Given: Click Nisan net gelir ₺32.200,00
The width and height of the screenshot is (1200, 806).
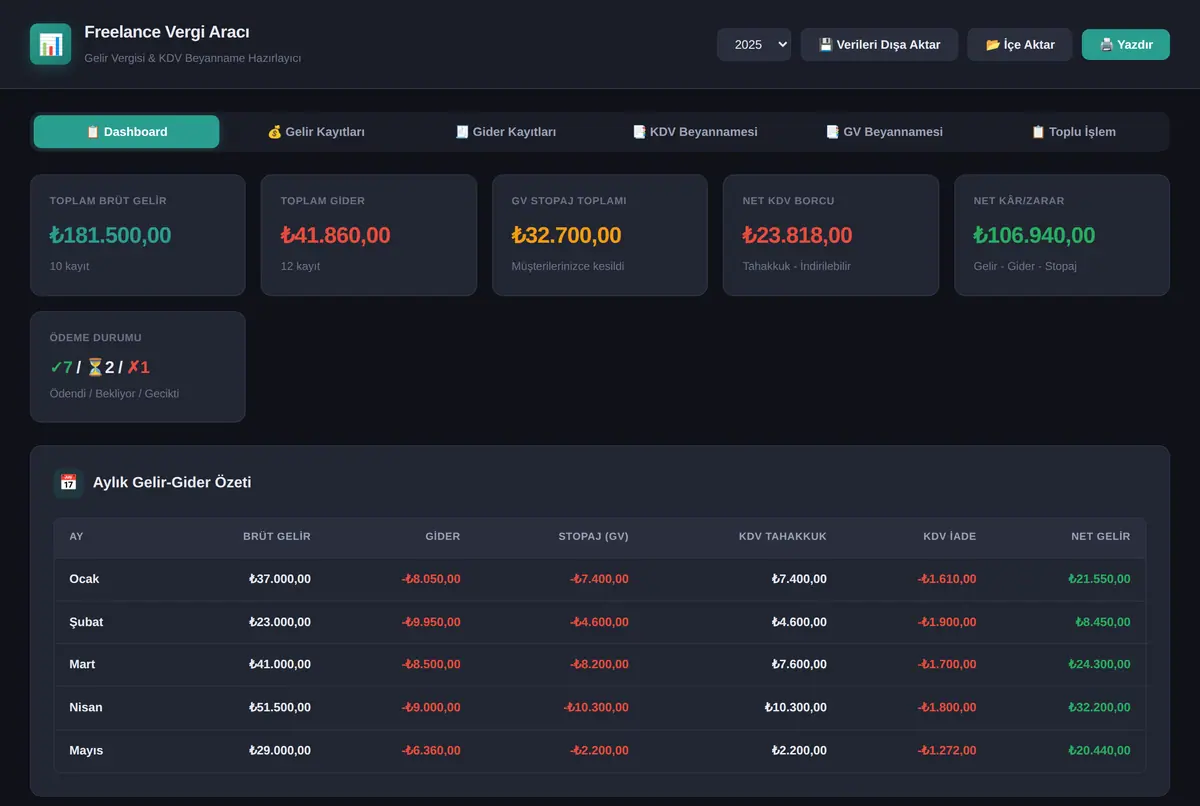Looking at the screenshot, I should (x=1099, y=707).
